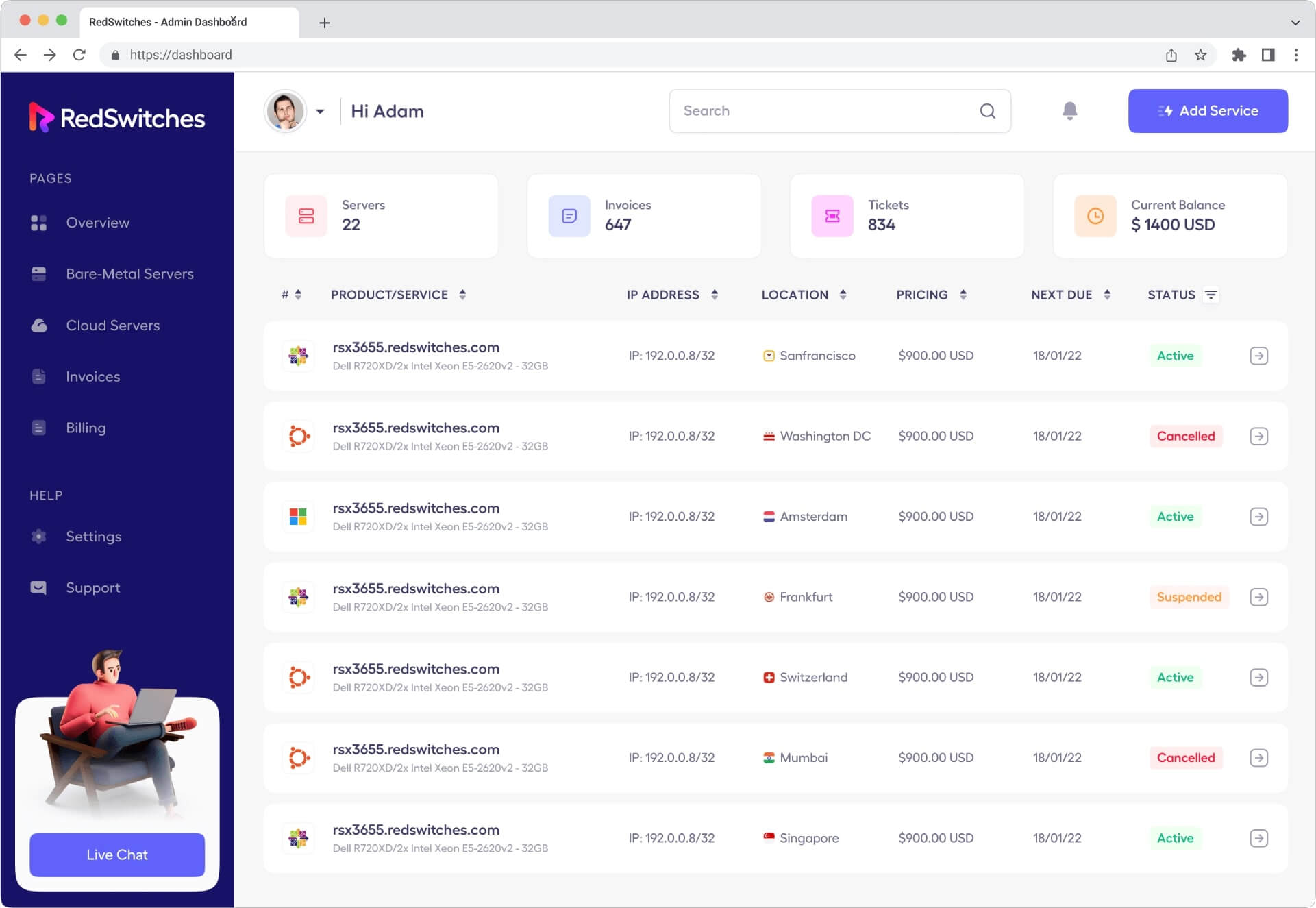Viewport: 1316px width, 908px height.
Task: Click the Singapore location text
Action: [x=809, y=838]
